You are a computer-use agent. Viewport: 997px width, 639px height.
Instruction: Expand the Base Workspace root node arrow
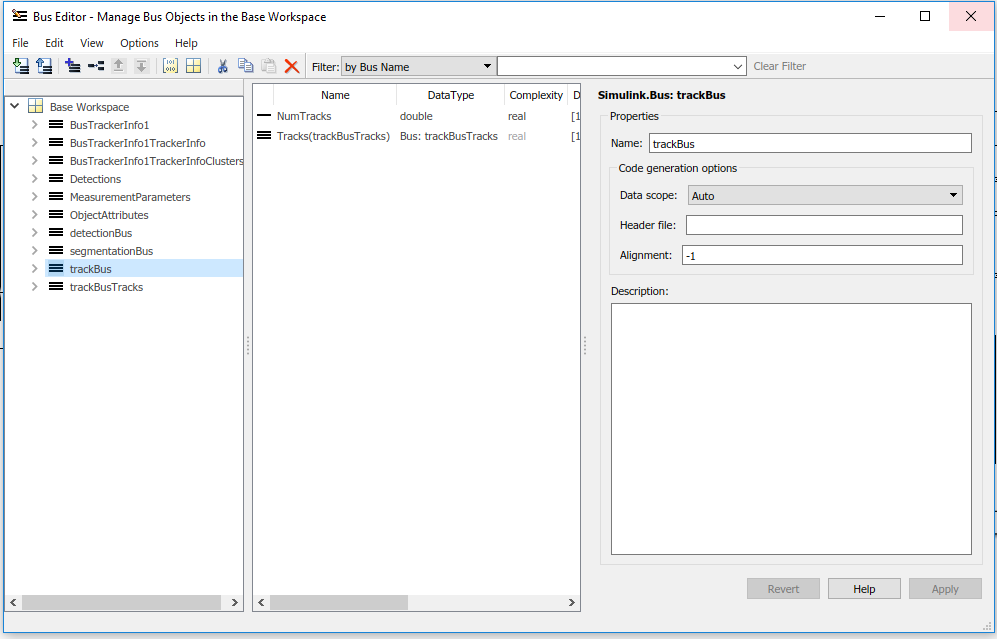(x=14, y=107)
